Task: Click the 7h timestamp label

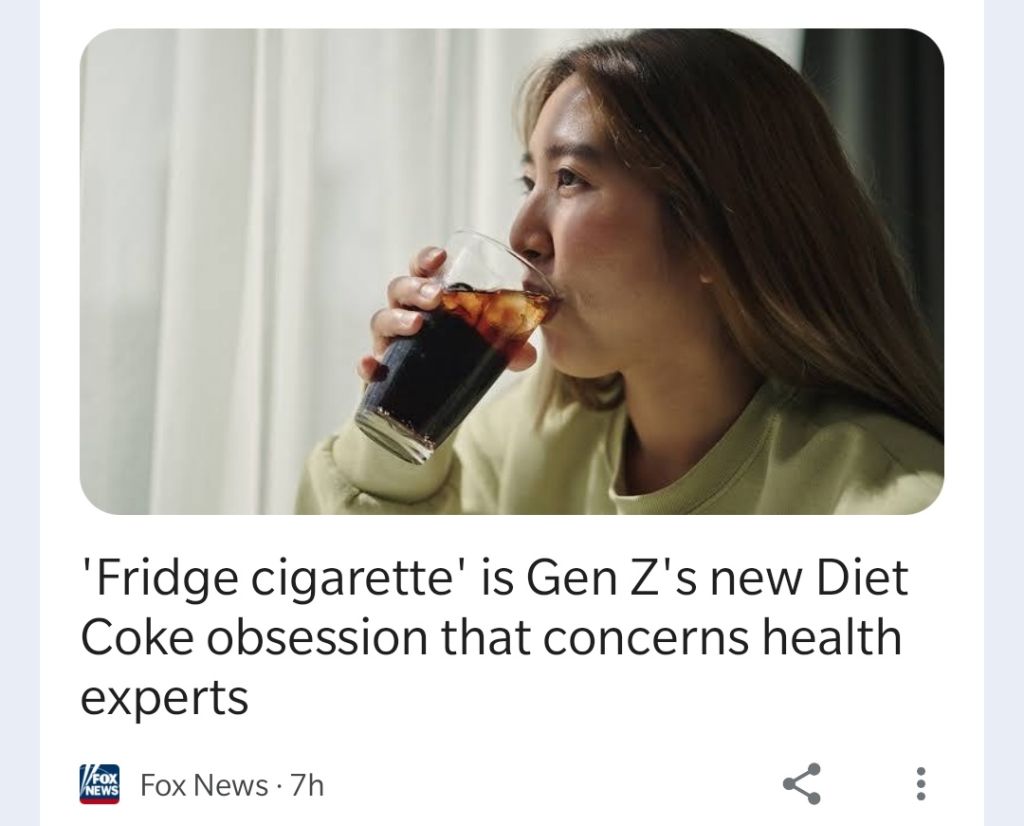Action: click(x=307, y=784)
